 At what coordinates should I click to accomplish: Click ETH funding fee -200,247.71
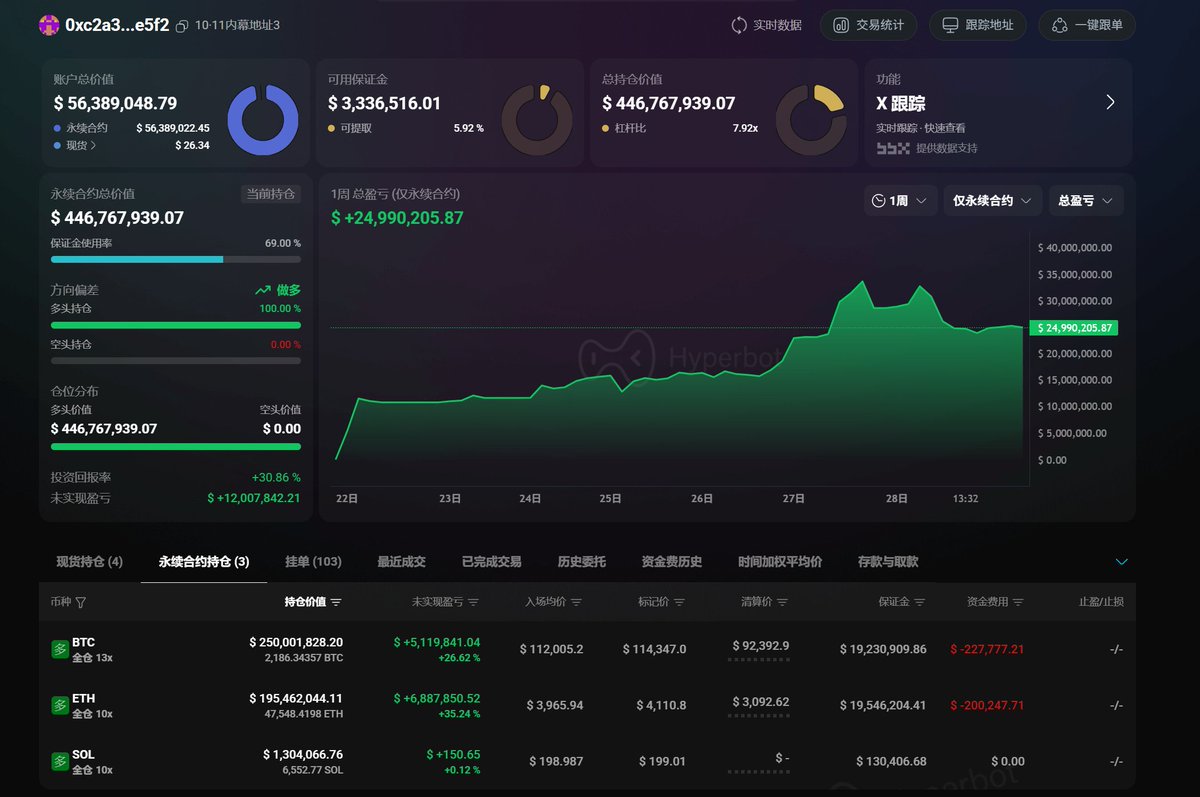point(987,705)
